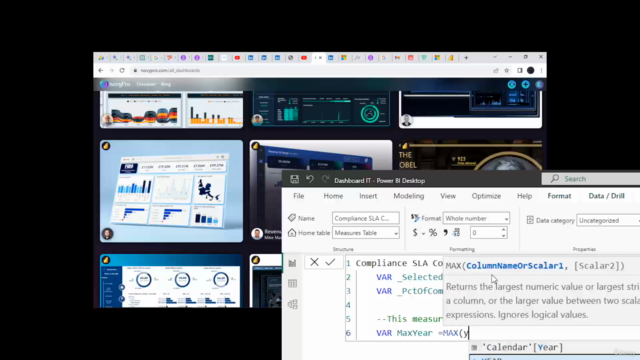640x360 pixels.
Task: Increase decimal places with the up arrow
Action: pos(503,230)
